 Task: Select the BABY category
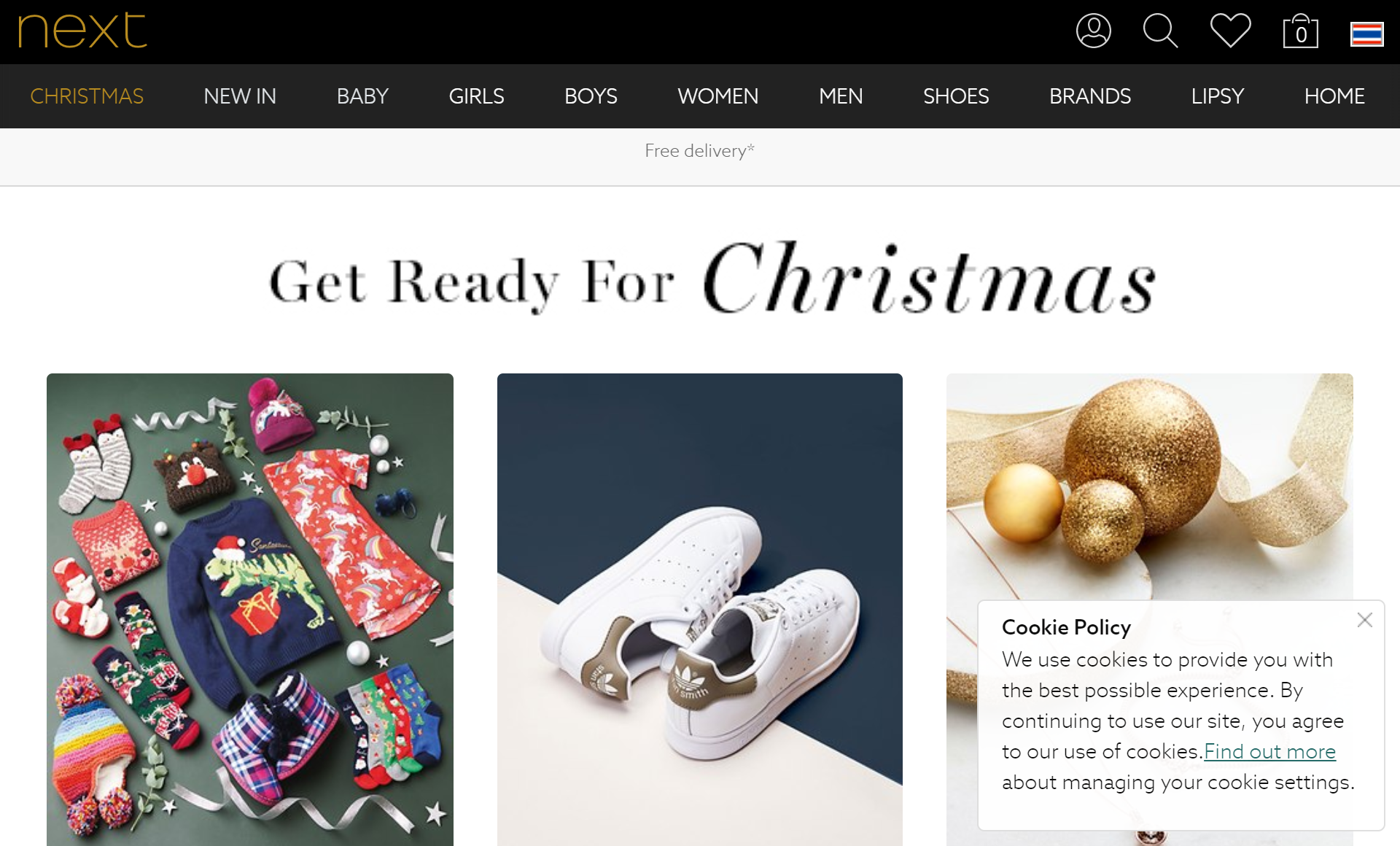(x=362, y=96)
